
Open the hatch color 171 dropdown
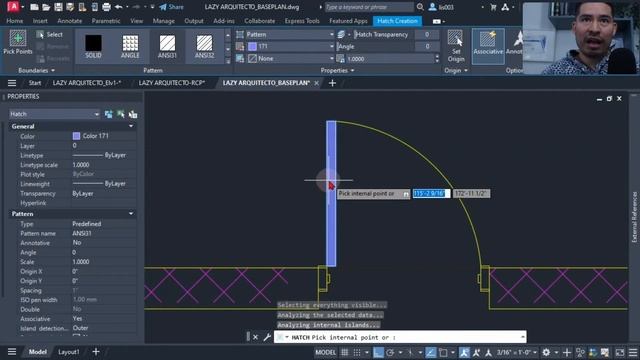(290, 47)
